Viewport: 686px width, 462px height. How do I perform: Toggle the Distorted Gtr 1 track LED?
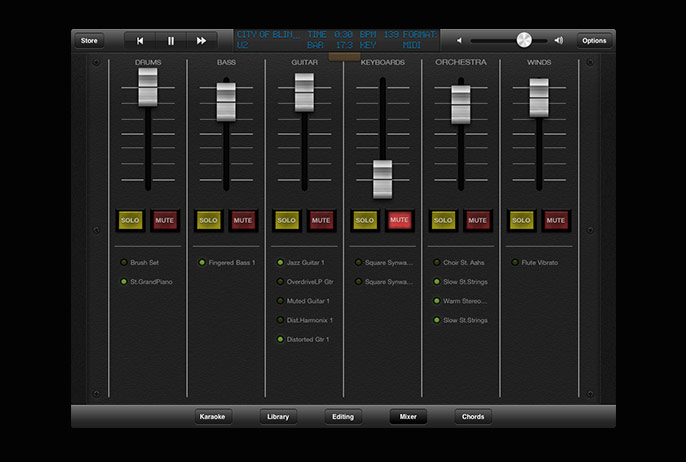tap(280, 339)
